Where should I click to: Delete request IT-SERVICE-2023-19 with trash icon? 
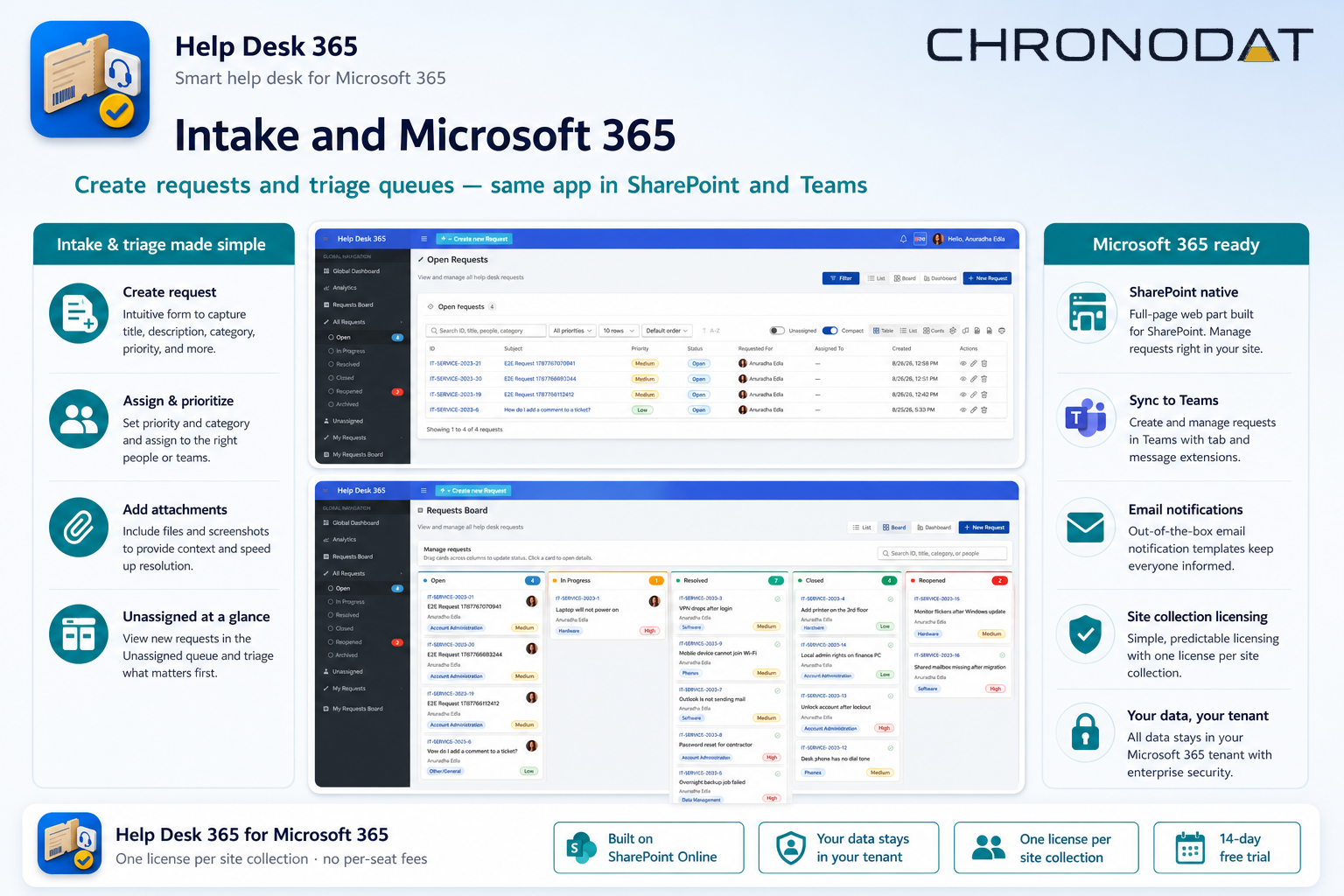(x=984, y=395)
